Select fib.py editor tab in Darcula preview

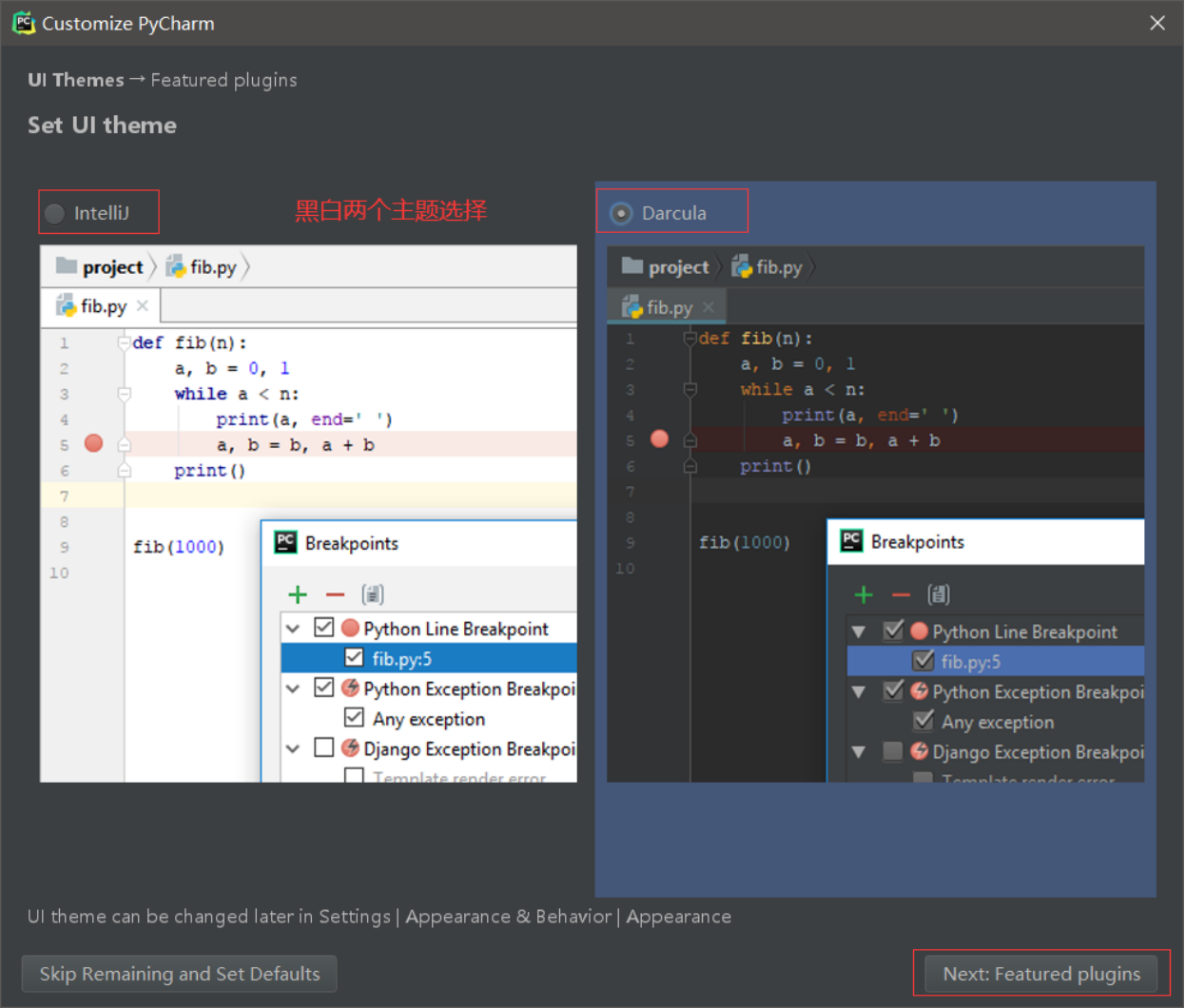click(x=668, y=307)
